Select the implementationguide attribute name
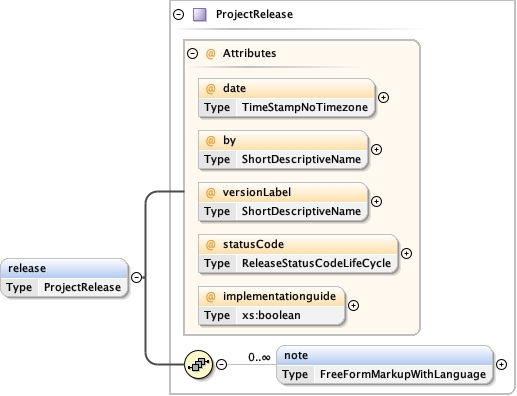 279,296
